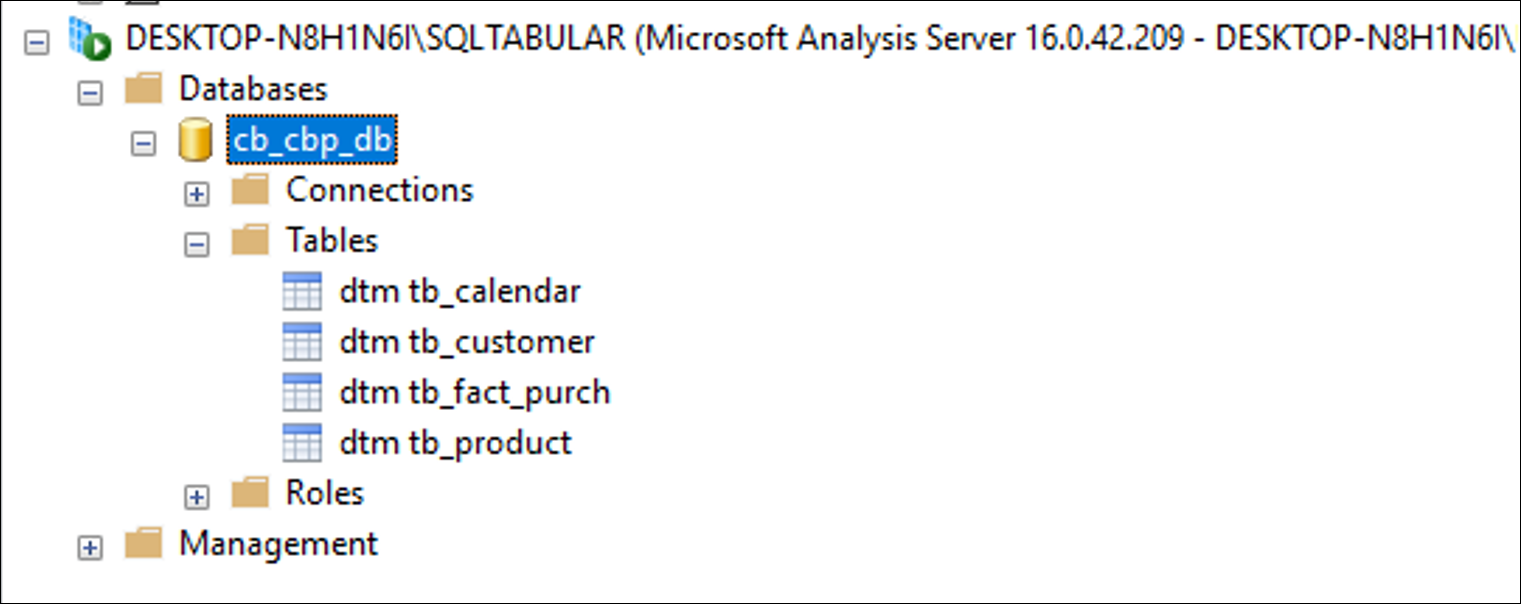This screenshot has width=1521, height=604.
Task: Click the yellow cb_cbp_db database cylinder icon
Action: coord(195,140)
